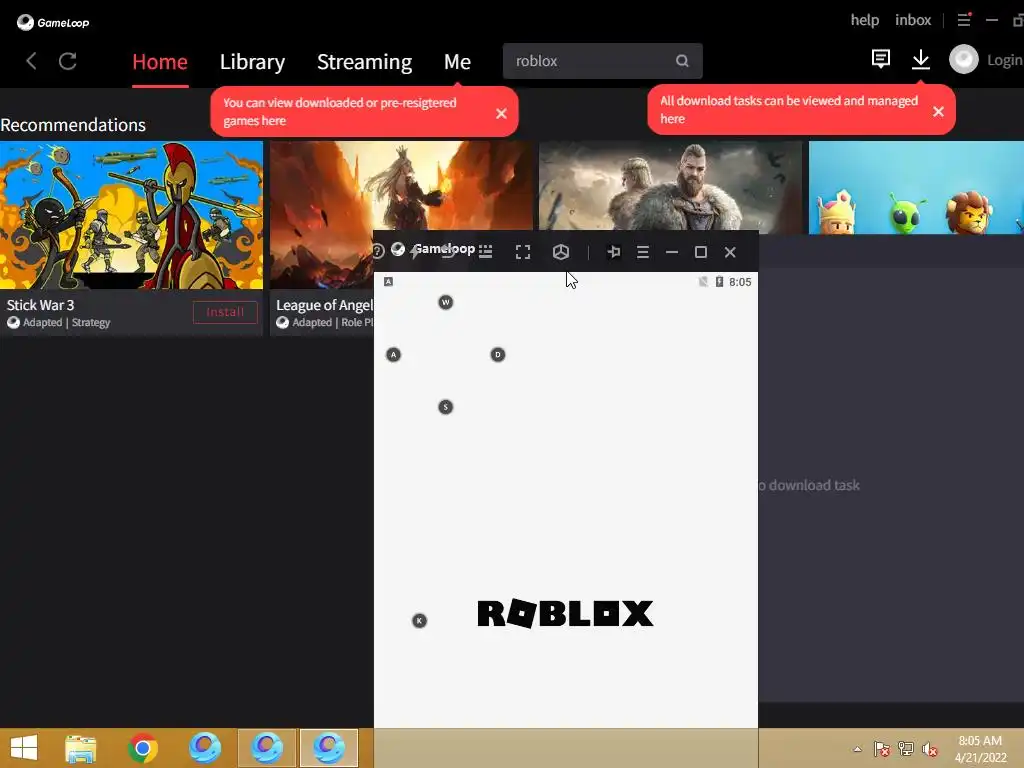Click the help question icon in emulator
Viewport: 1024px width, 768px height.
378,251
